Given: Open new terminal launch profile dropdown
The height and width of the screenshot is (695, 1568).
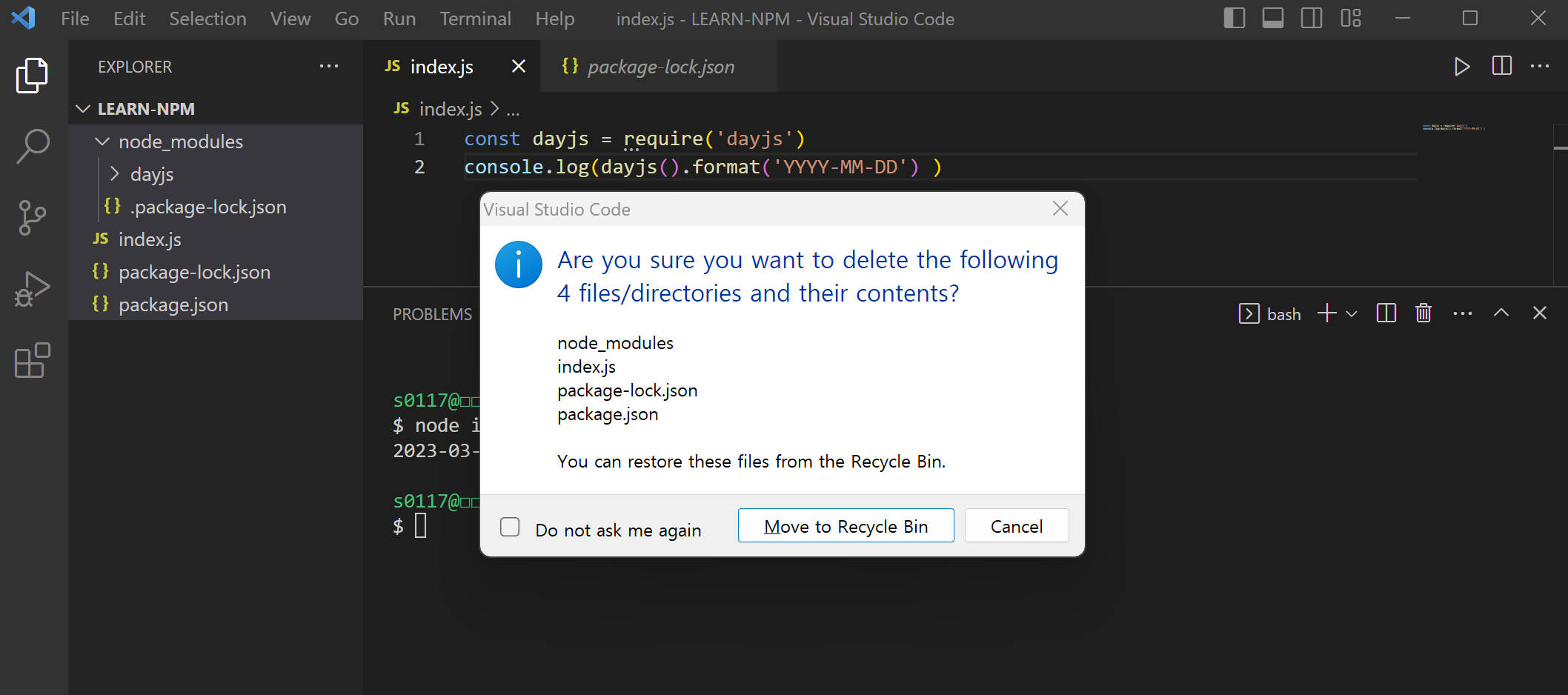Looking at the screenshot, I should click(x=1352, y=313).
